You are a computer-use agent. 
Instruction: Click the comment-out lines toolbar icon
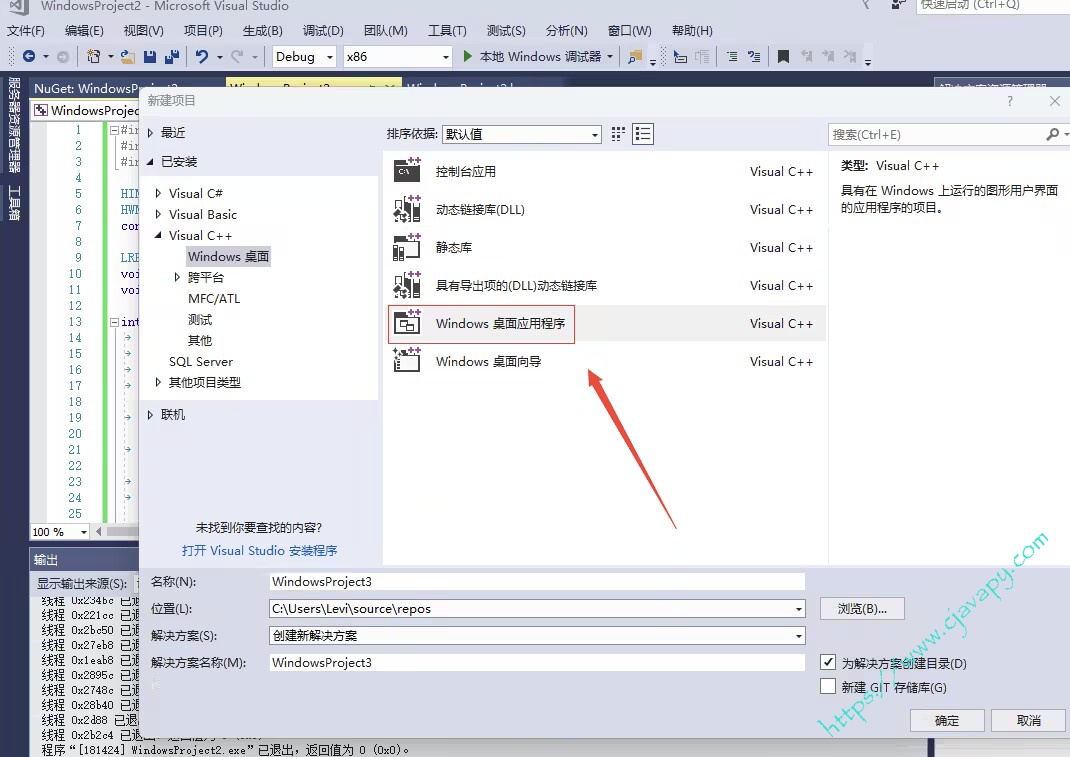732,57
